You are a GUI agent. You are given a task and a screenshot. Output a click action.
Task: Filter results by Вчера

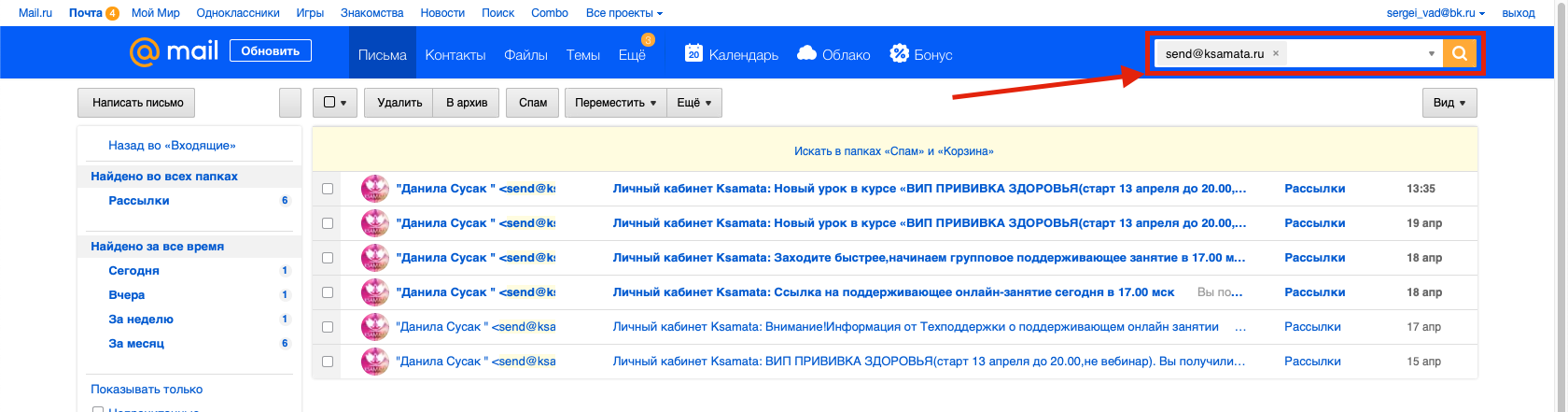[126, 295]
